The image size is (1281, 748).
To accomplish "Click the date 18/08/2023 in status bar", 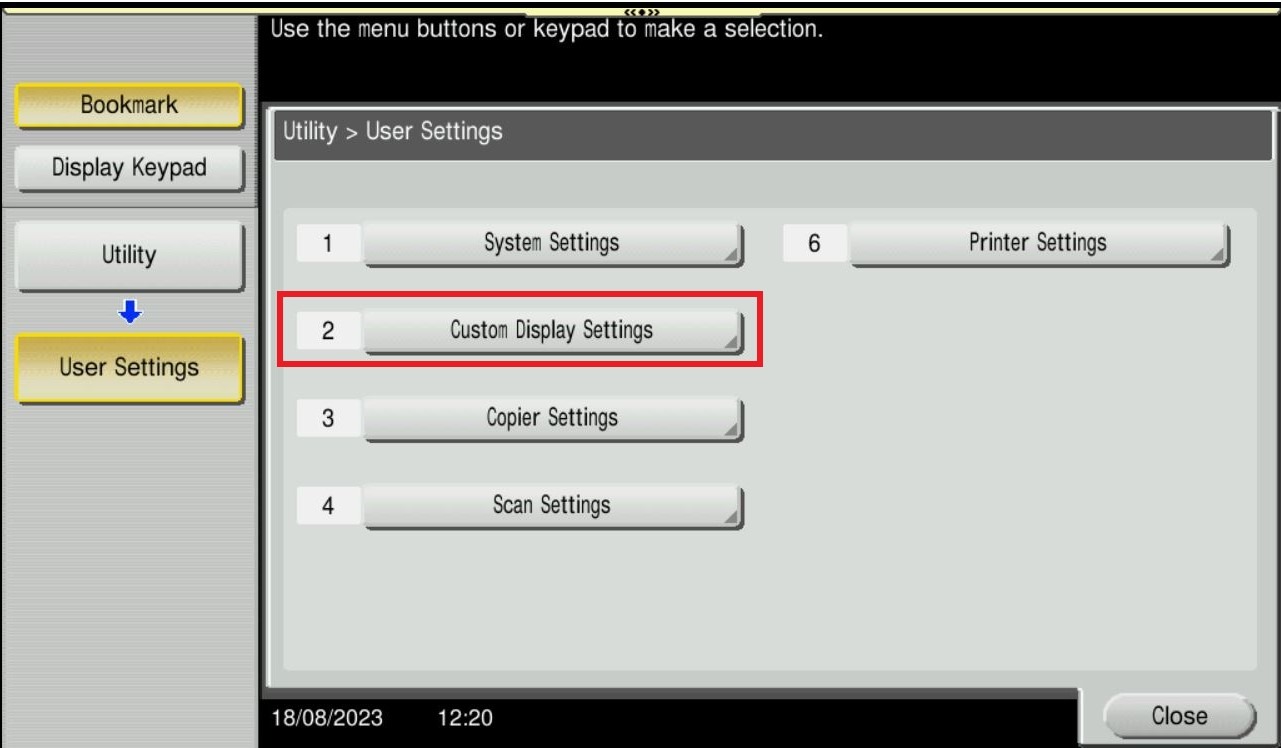I will [x=328, y=717].
